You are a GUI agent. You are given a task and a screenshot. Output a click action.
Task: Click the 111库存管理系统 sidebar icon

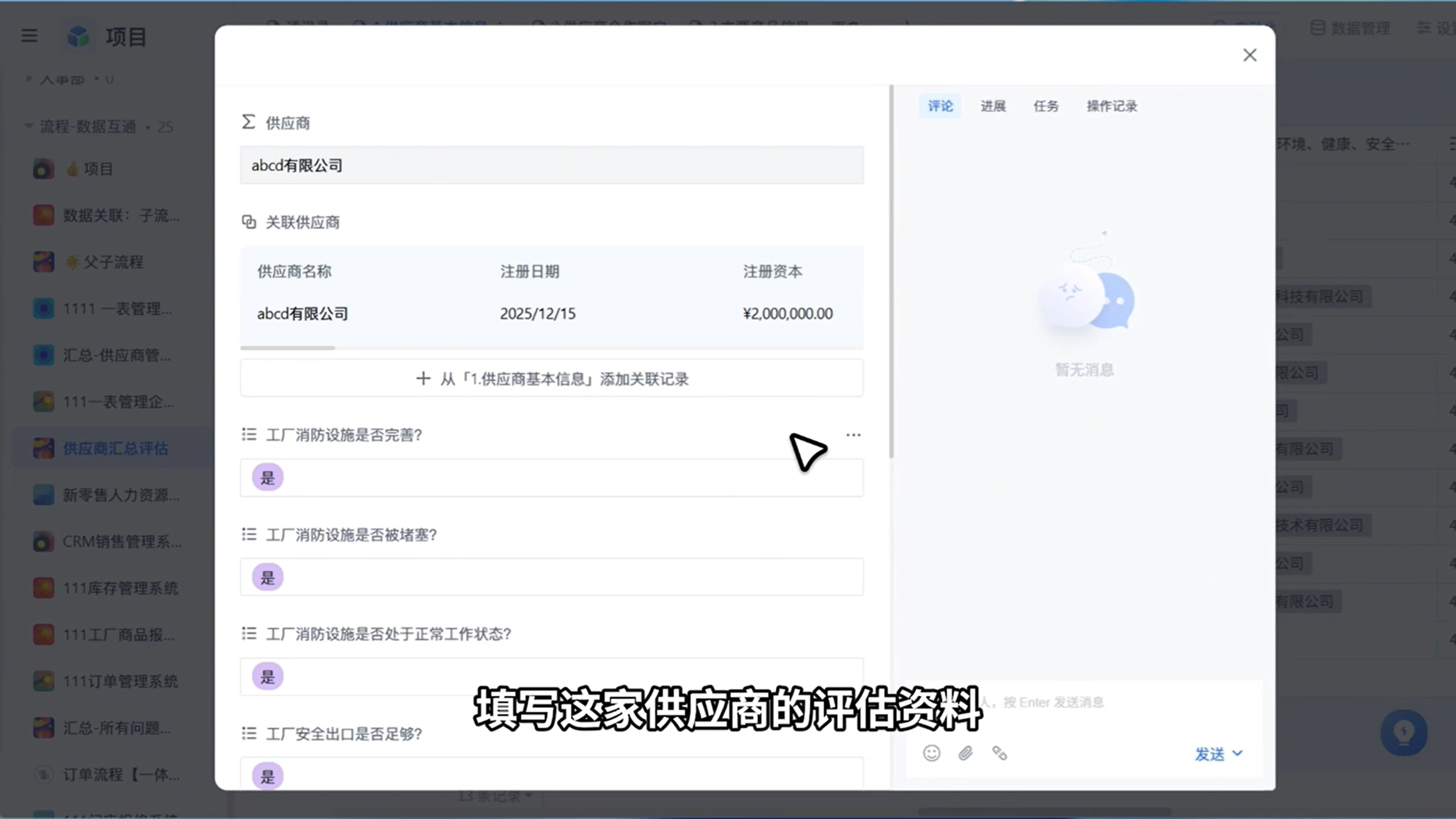tap(43, 588)
